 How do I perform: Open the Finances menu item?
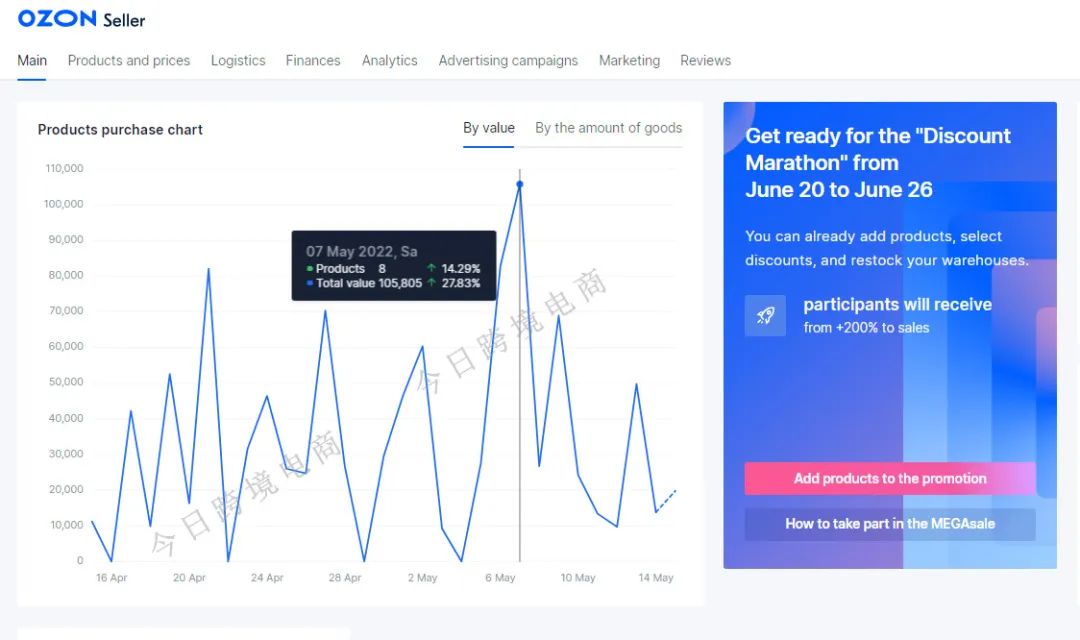pyautogui.click(x=313, y=60)
